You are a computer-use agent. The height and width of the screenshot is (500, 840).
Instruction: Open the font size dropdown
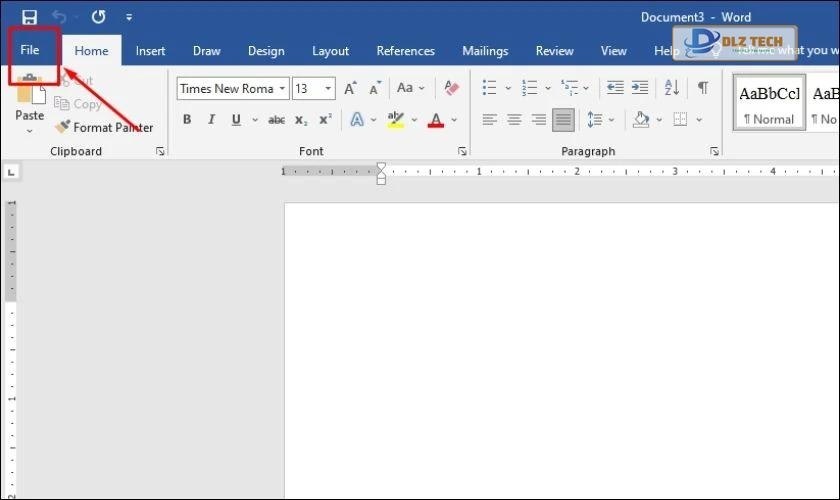[329, 88]
